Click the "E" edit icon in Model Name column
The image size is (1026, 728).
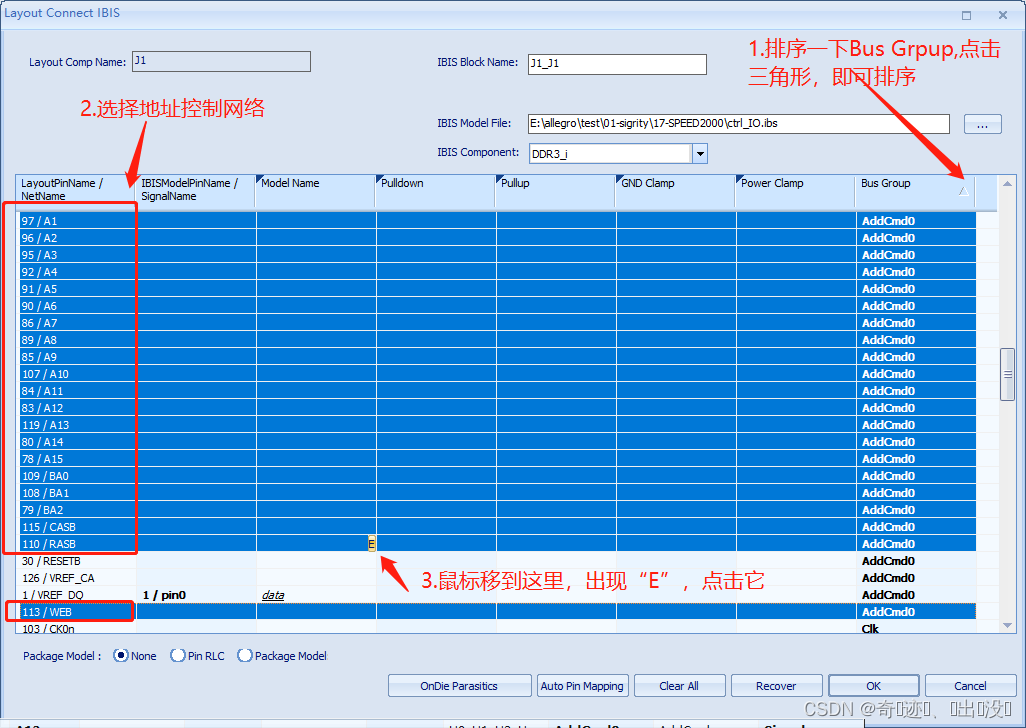370,544
